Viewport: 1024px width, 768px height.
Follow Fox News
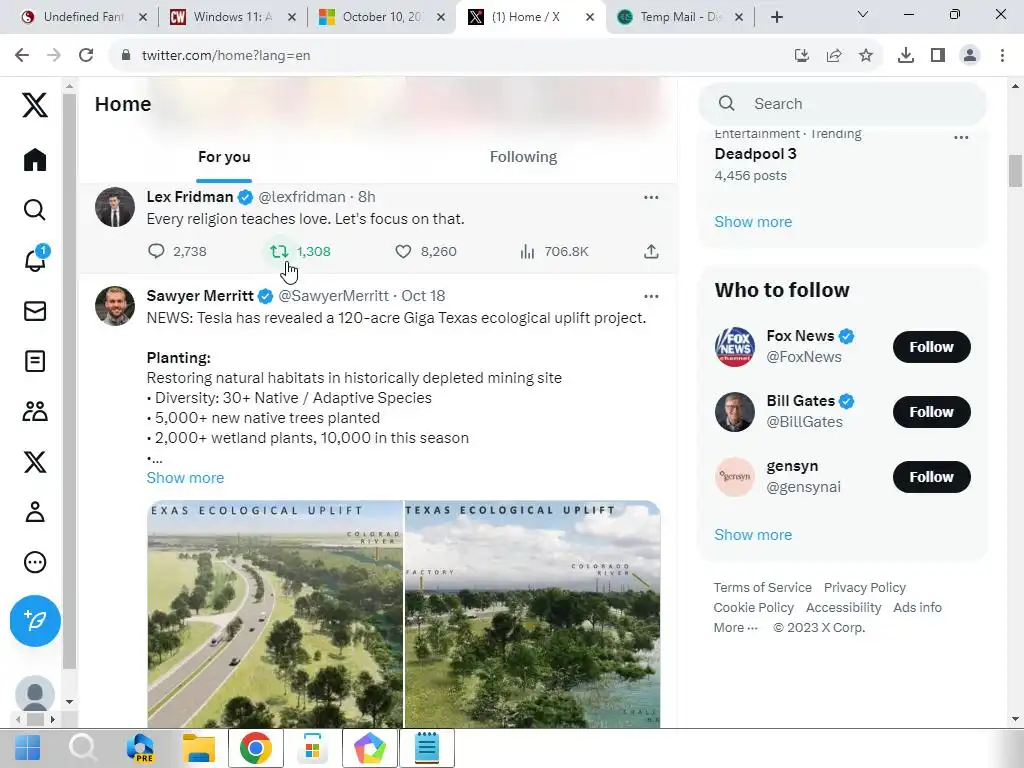pos(931,347)
